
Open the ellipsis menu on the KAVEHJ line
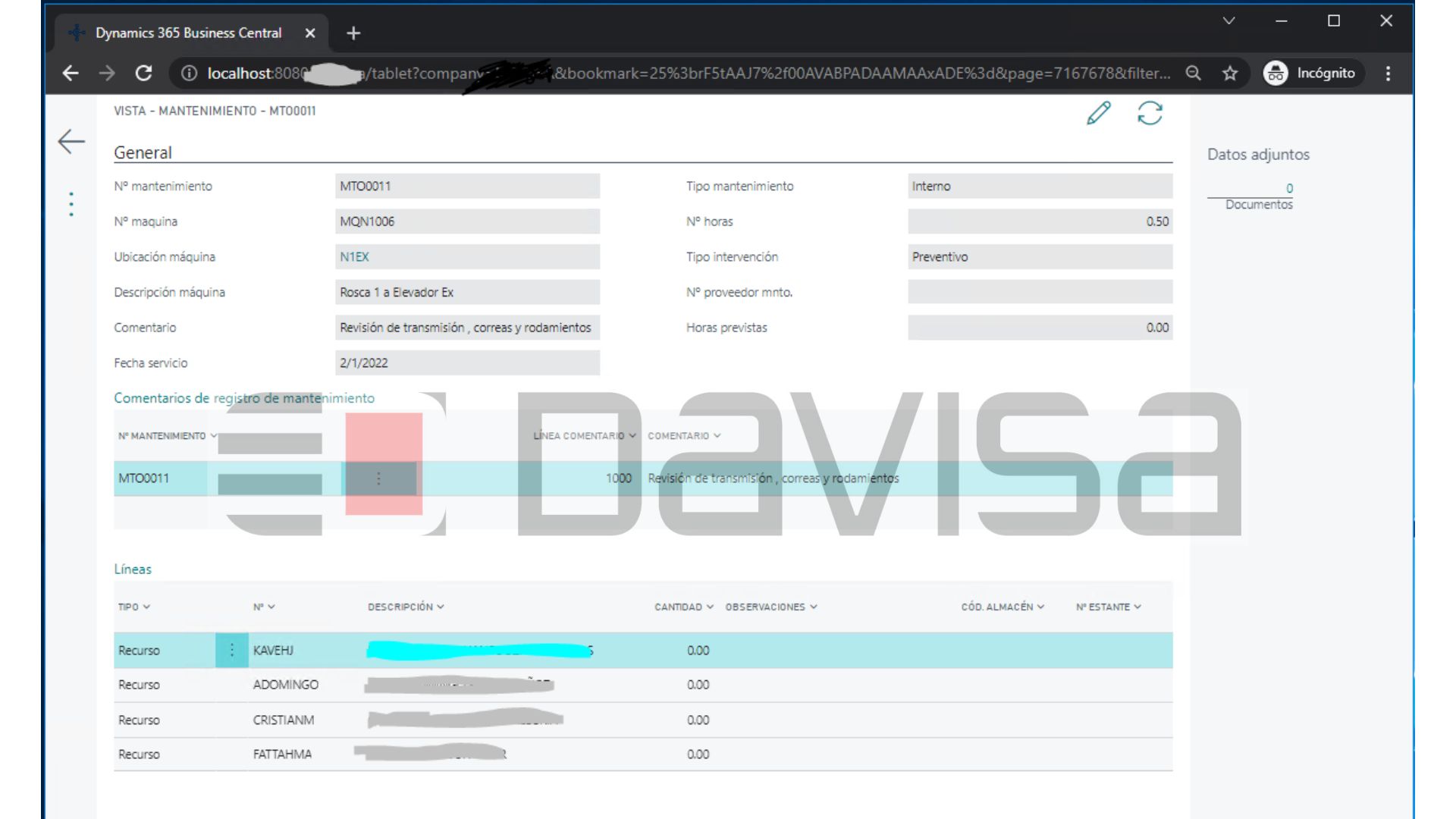pyautogui.click(x=231, y=650)
